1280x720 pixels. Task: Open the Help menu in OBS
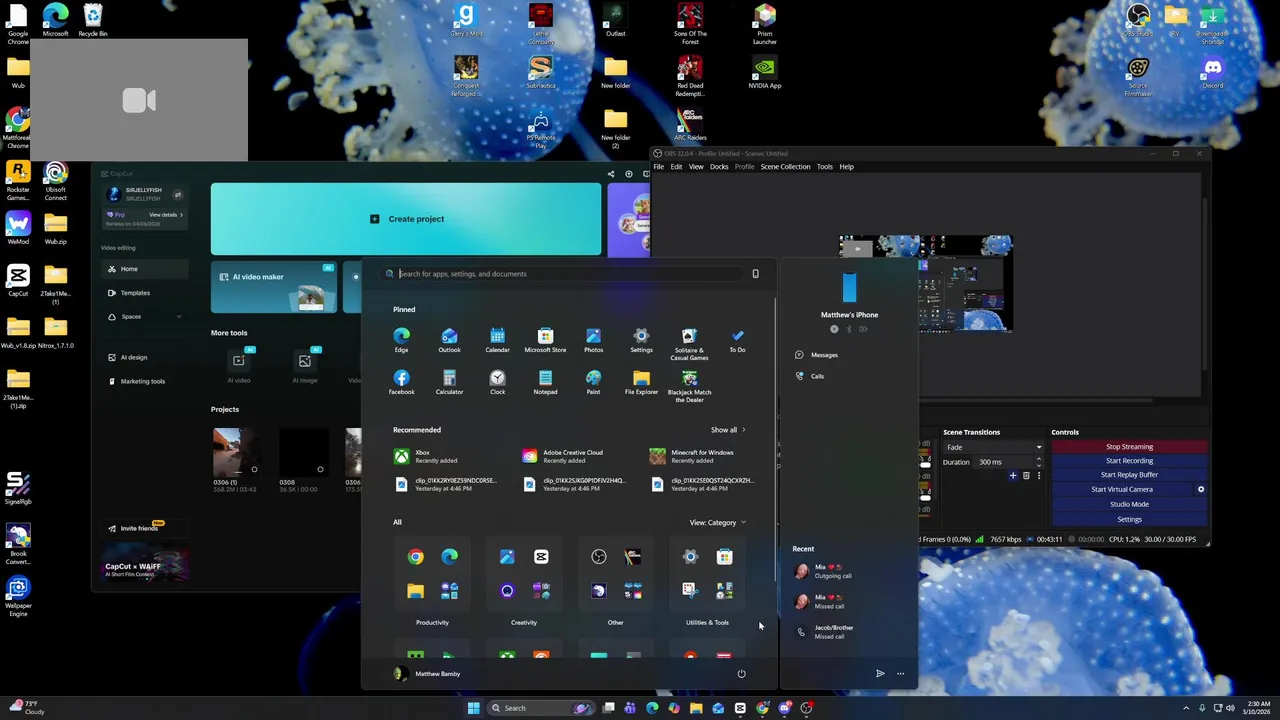tap(846, 167)
